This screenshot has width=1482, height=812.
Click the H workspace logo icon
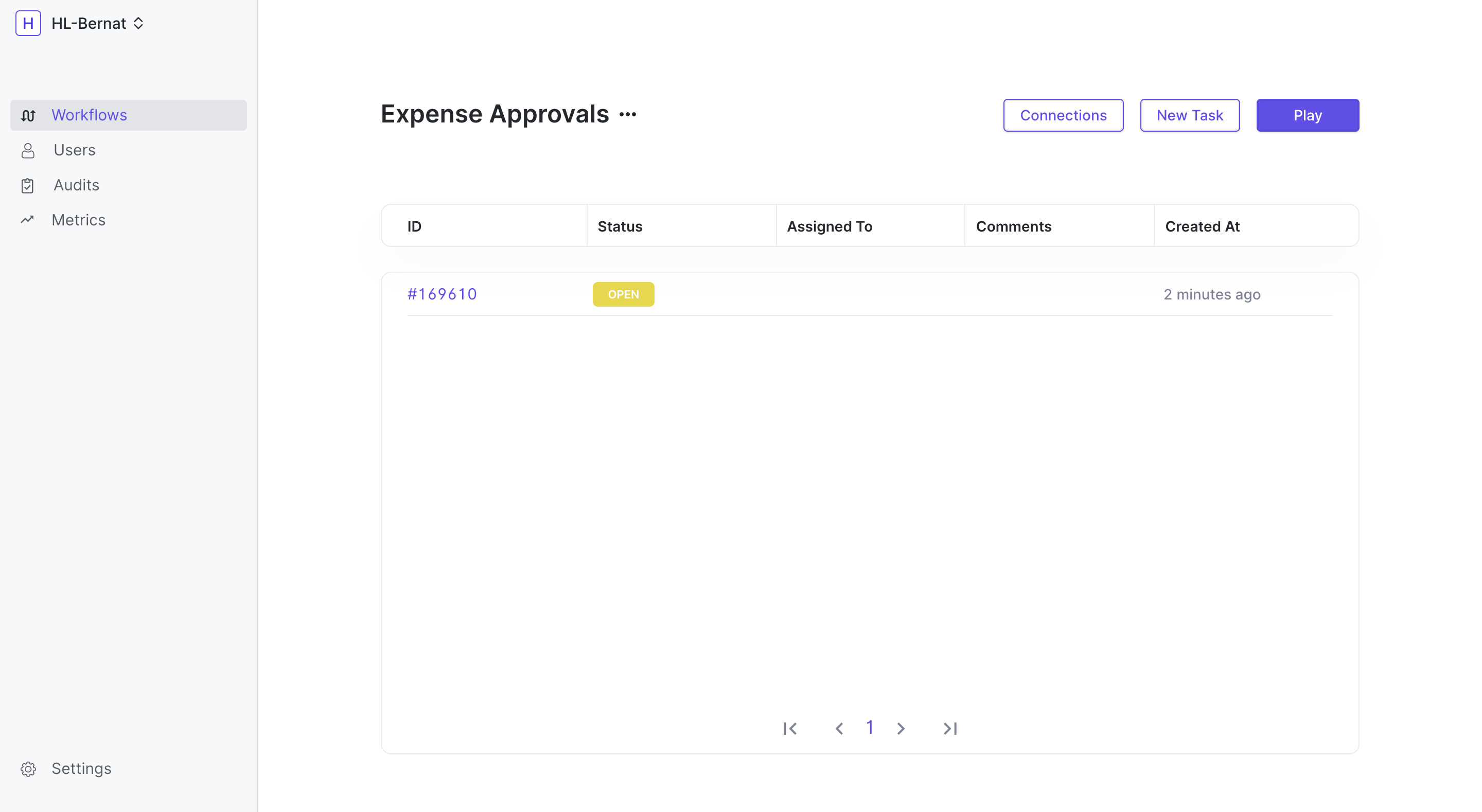coord(28,24)
